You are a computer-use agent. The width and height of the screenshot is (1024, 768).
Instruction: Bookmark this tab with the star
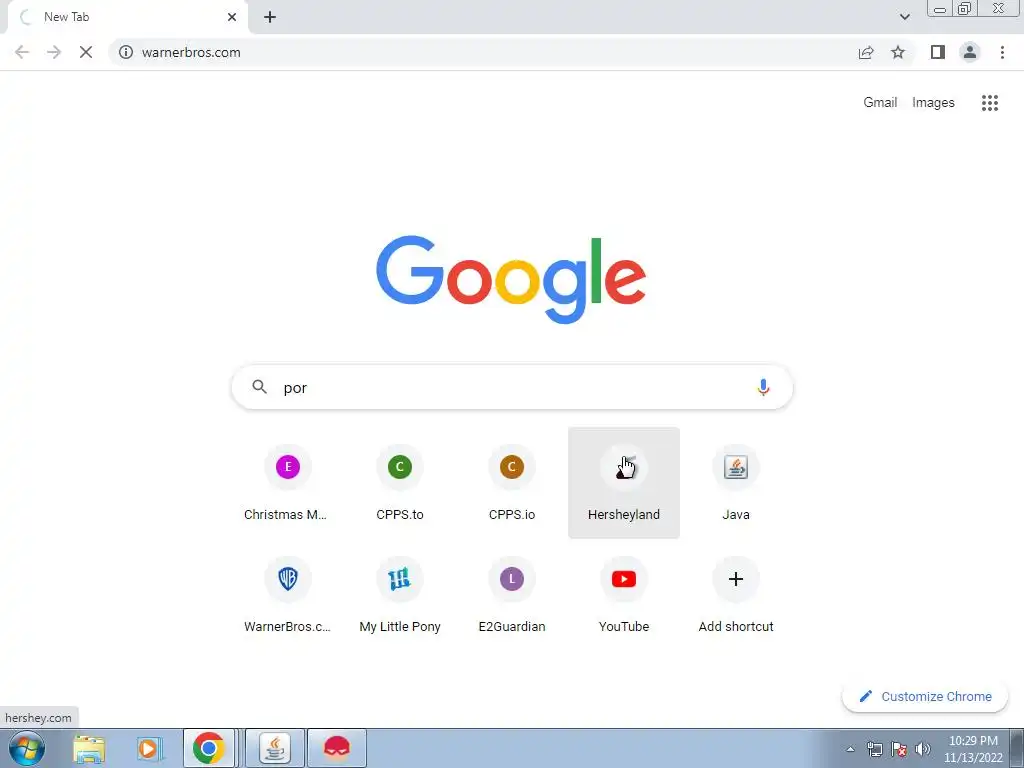[898, 52]
